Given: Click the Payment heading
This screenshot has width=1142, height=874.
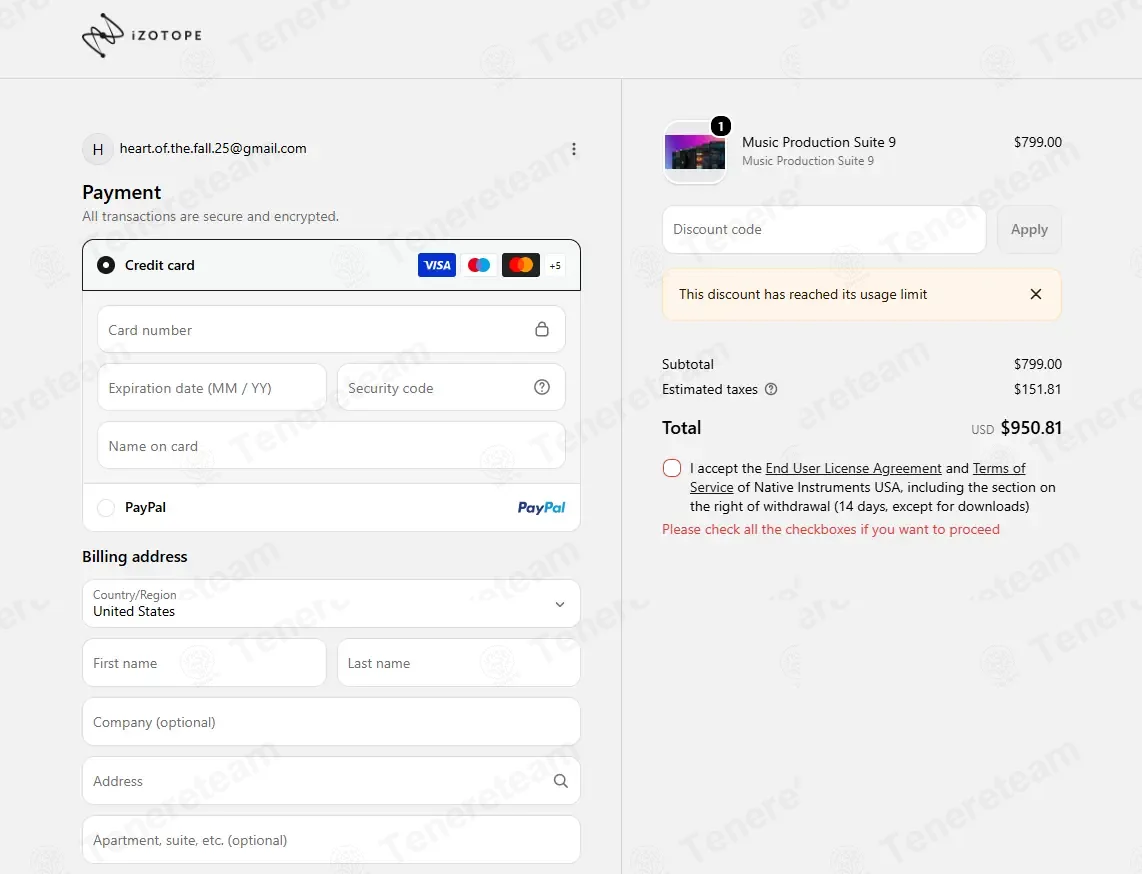Looking at the screenshot, I should click(122, 192).
